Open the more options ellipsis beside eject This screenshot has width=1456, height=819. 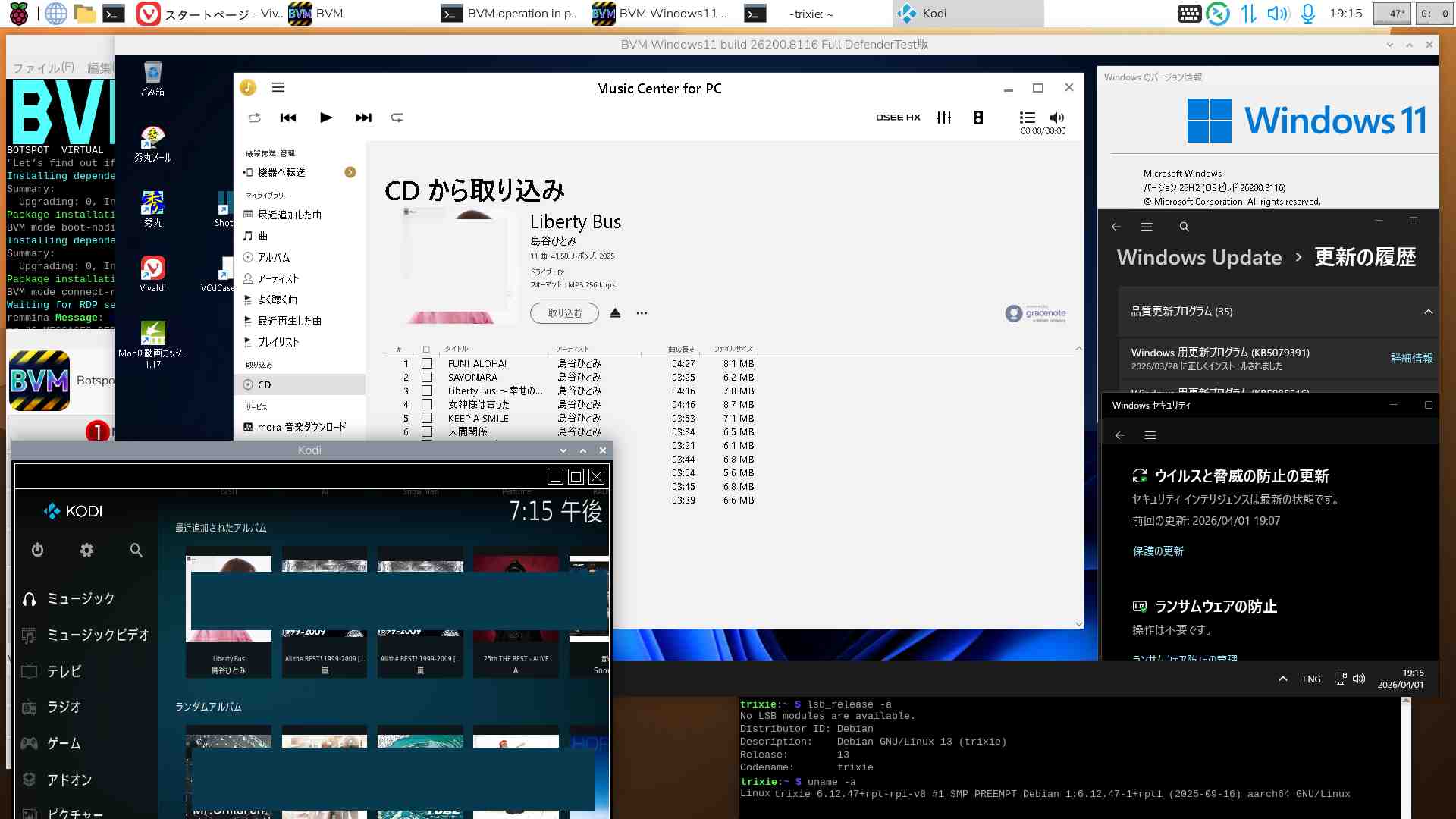[642, 313]
